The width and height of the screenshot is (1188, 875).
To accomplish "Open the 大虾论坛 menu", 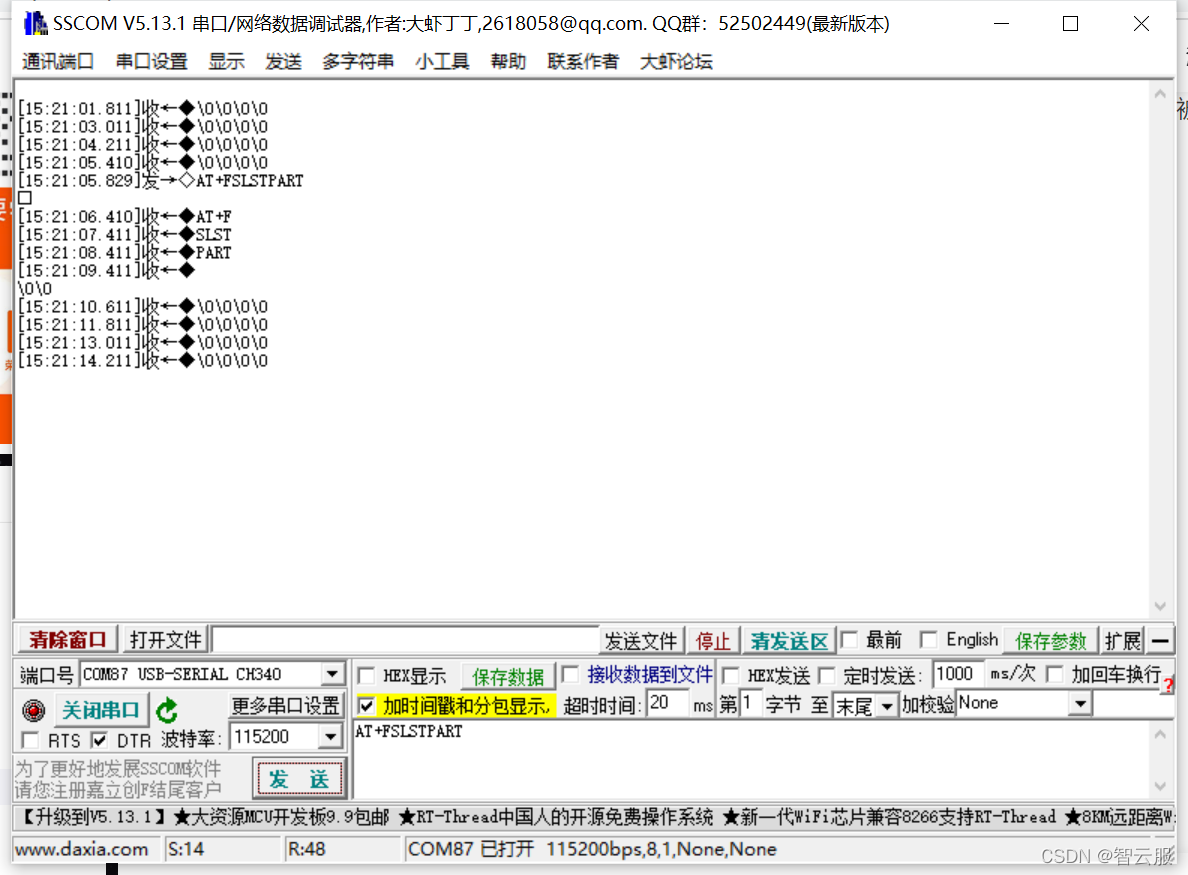I will click(x=677, y=61).
